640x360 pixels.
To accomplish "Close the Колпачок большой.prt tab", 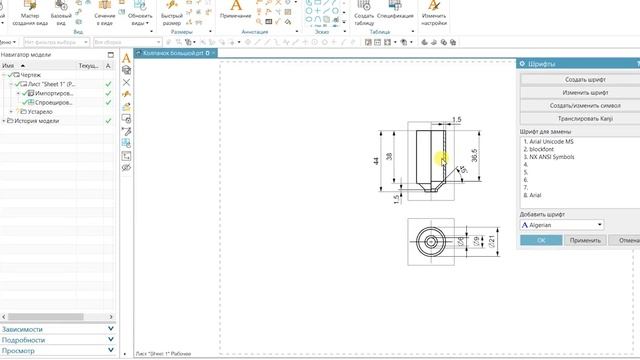I will coord(213,53).
